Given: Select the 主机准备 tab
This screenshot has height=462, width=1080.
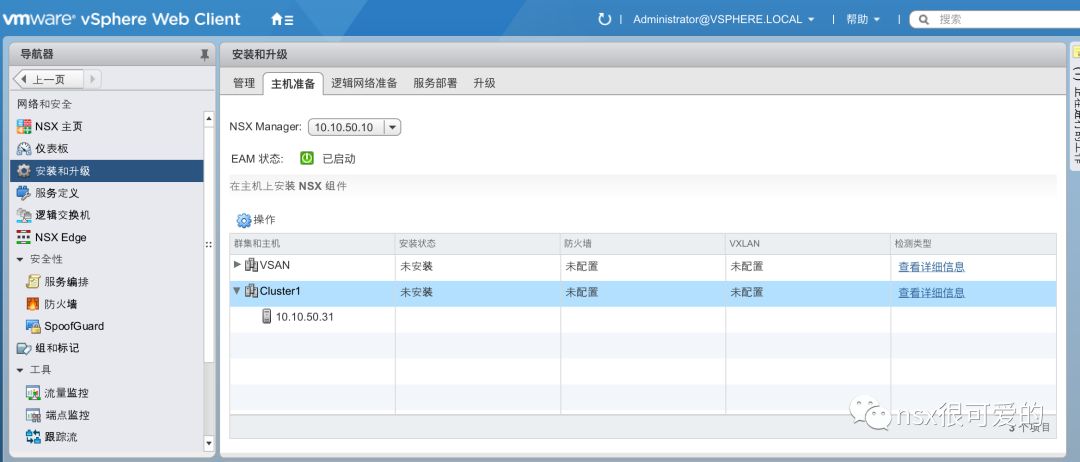Looking at the screenshot, I should [x=293, y=83].
